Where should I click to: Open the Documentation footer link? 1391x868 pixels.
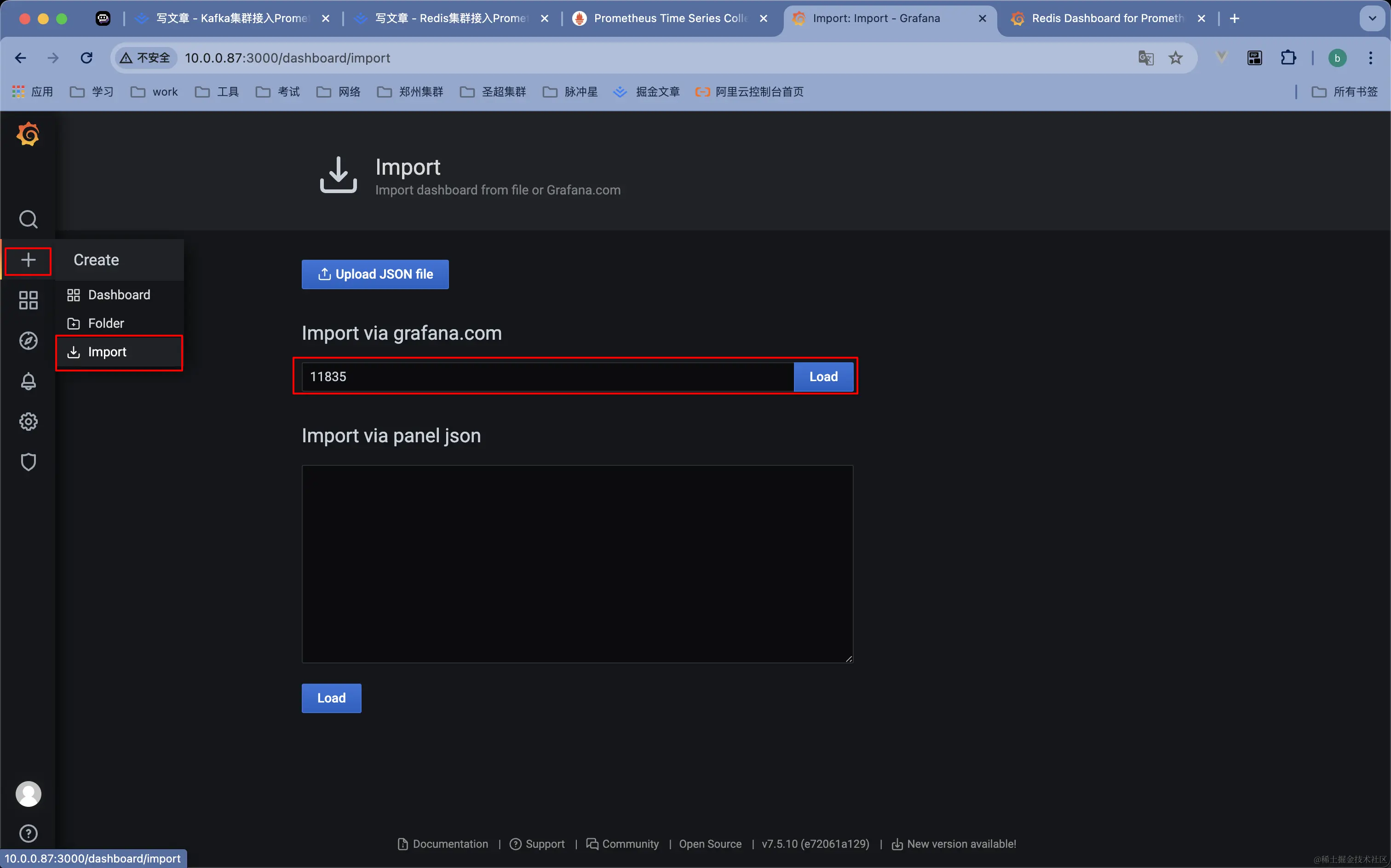[x=443, y=844]
